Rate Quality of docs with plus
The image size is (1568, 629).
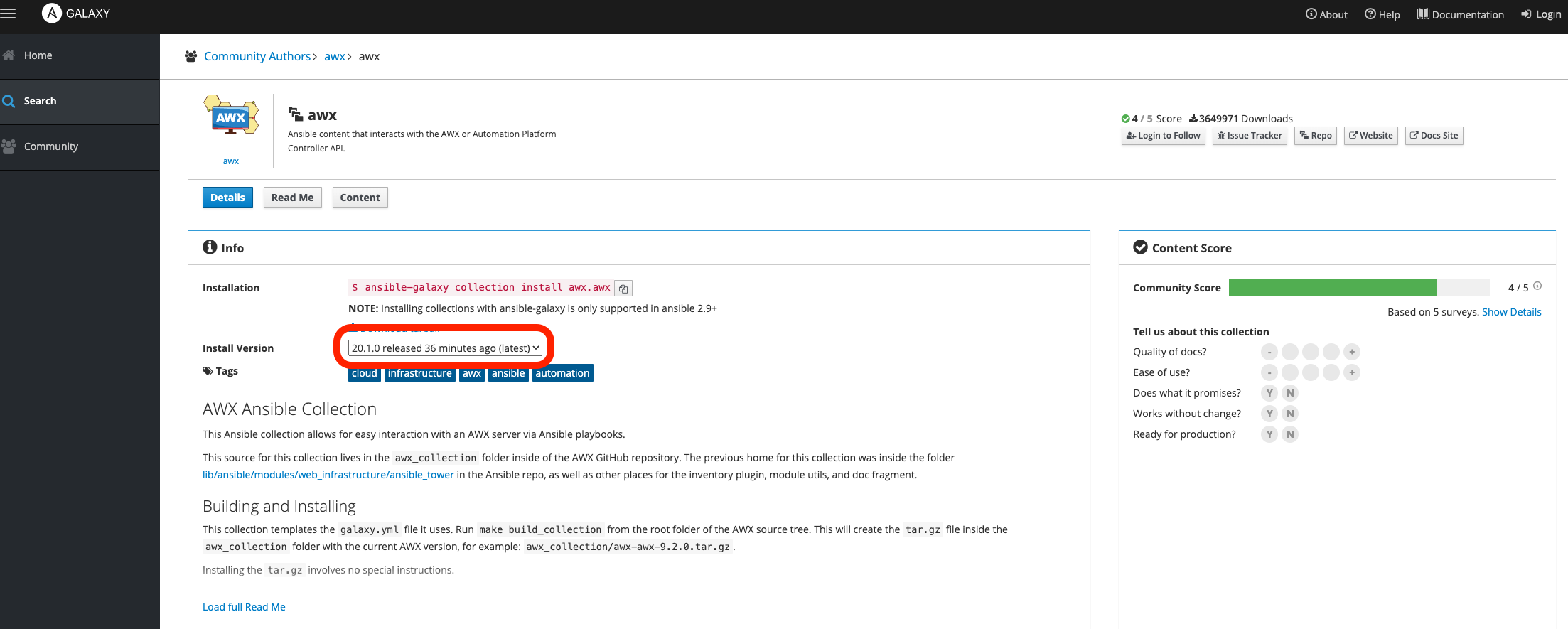point(1352,352)
